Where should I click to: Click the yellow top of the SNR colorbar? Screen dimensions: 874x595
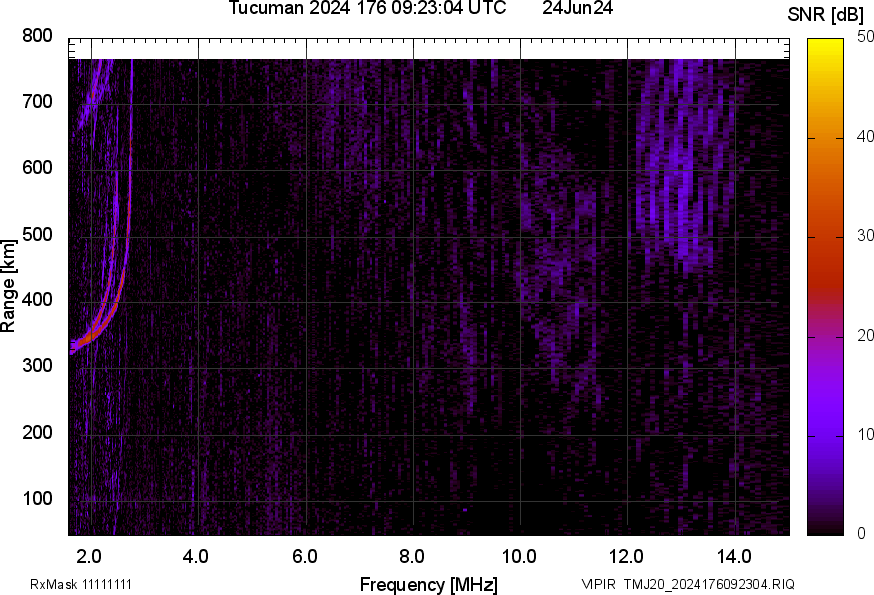[x=826, y=45]
